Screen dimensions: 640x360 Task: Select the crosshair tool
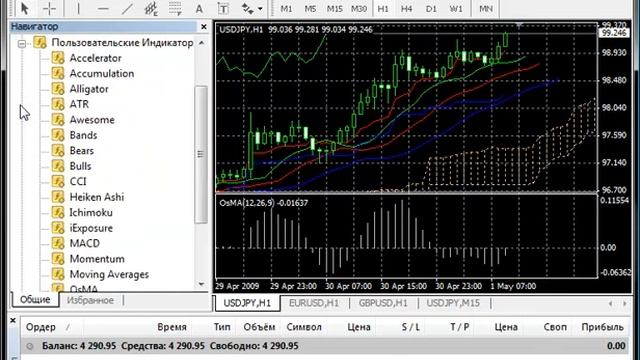pos(49,8)
